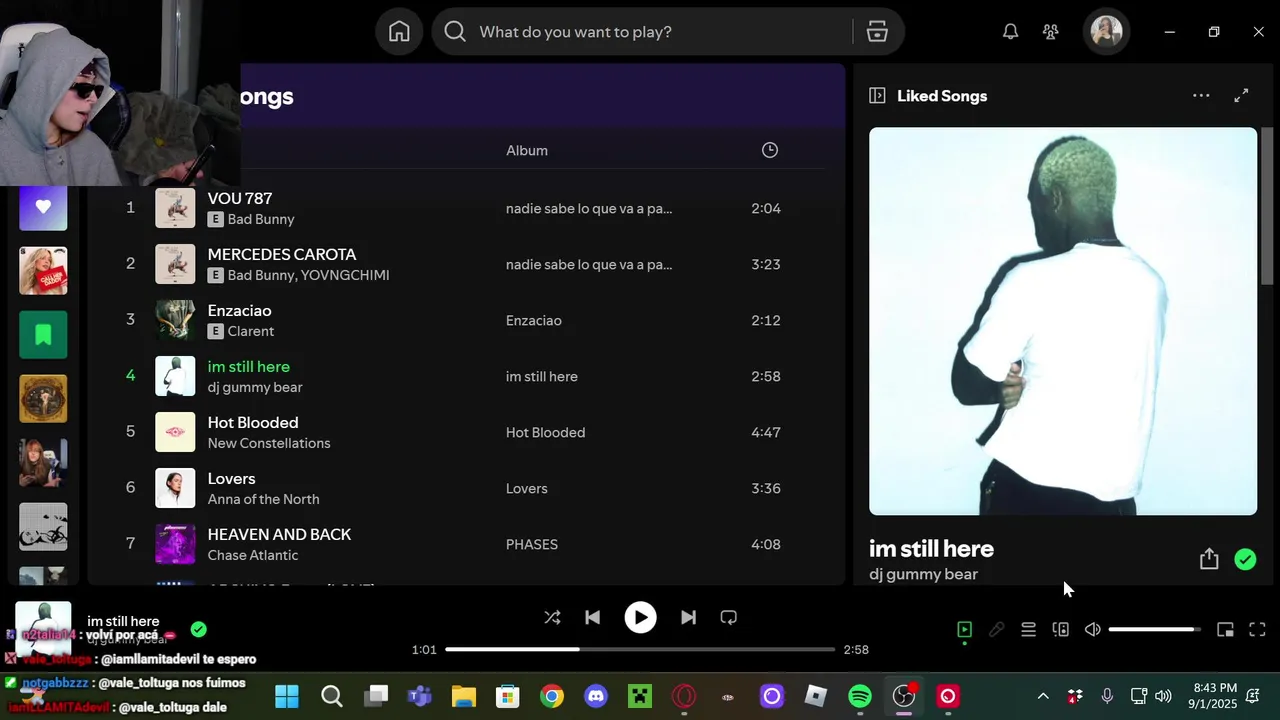Show hidden system tray icons

[x=1042, y=696]
